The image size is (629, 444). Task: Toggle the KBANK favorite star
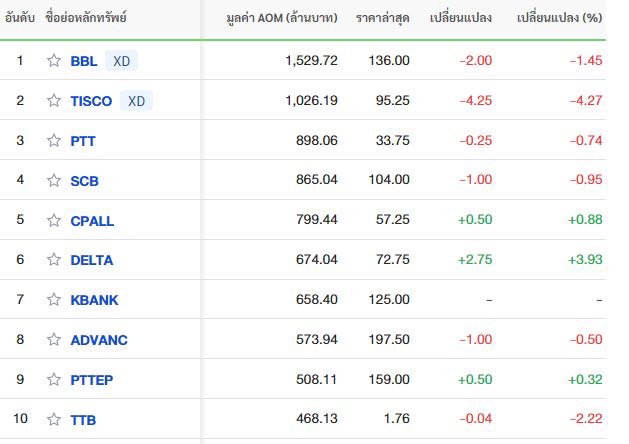tap(54, 299)
